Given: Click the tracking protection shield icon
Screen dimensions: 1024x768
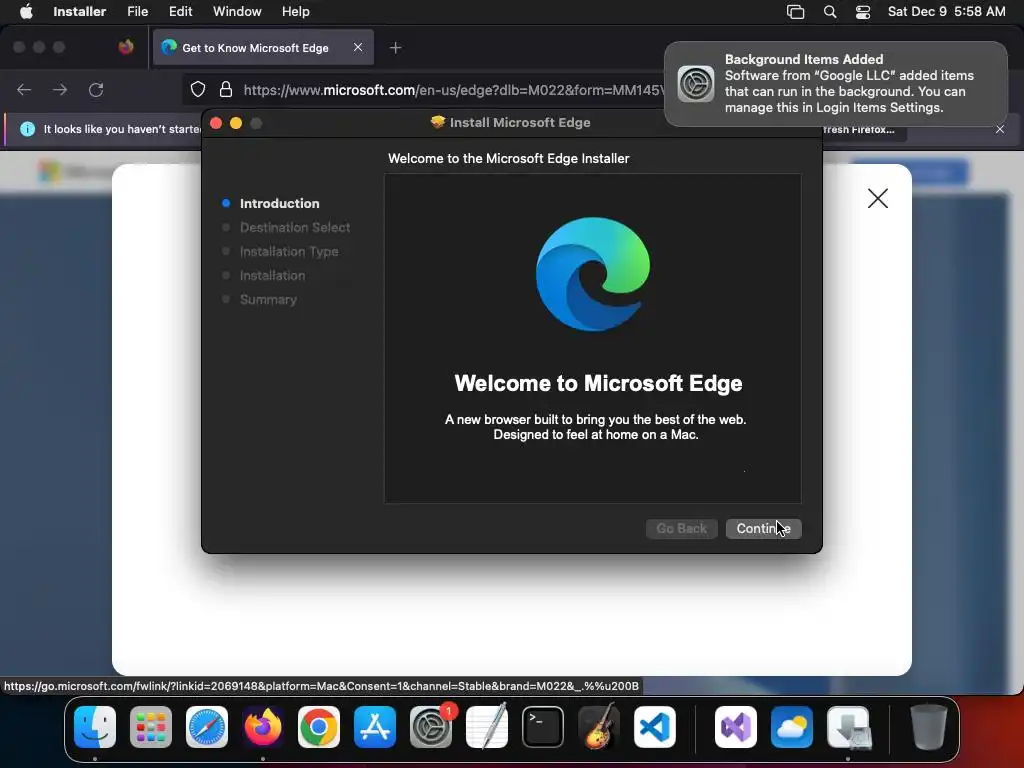Looking at the screenshot, I should 197,89.
